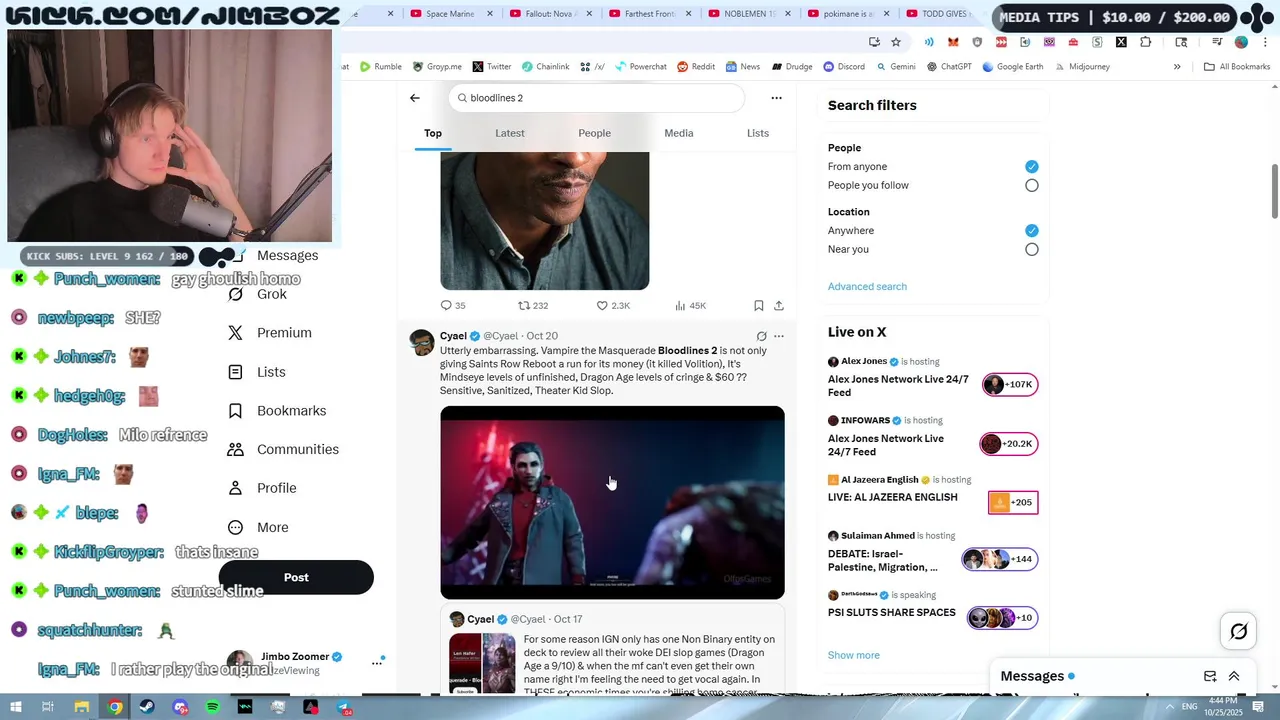Open the X extension icon in toolbar
Image resolution: width=1280 pixels, height=720 pixels.
point(1121,42)
